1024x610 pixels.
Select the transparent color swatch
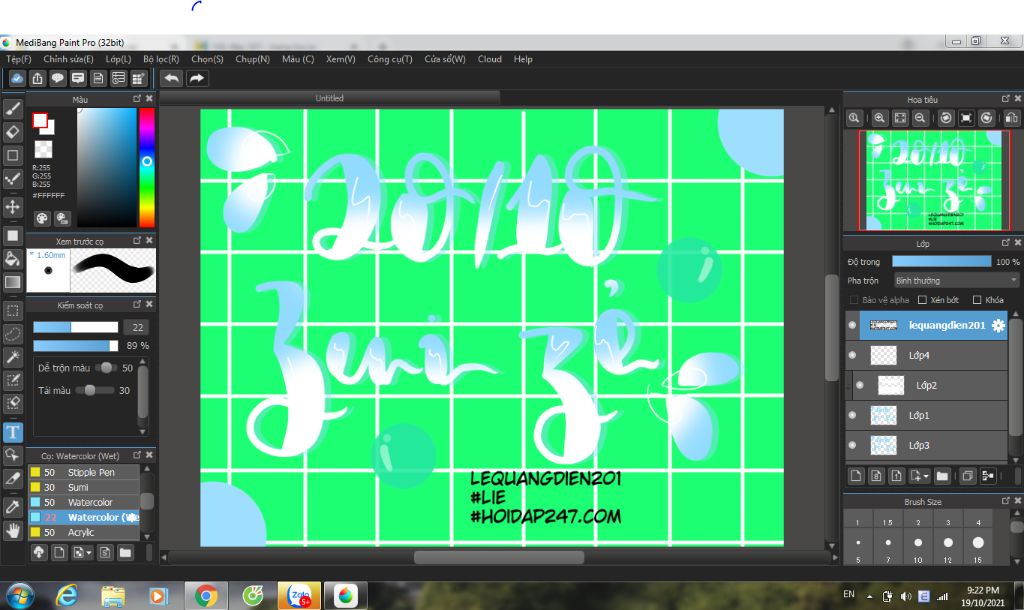pyautogui.click(x=43, y=149)
